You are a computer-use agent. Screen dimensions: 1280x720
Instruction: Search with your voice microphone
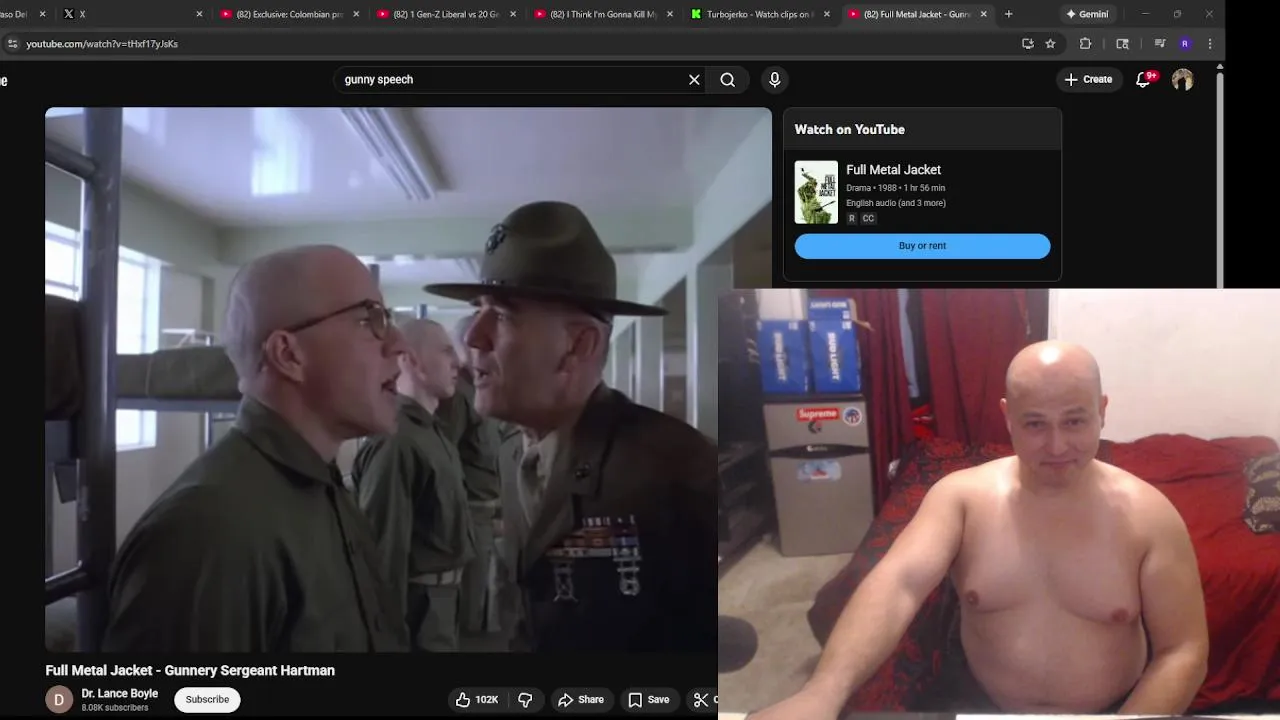coord(775,80)
